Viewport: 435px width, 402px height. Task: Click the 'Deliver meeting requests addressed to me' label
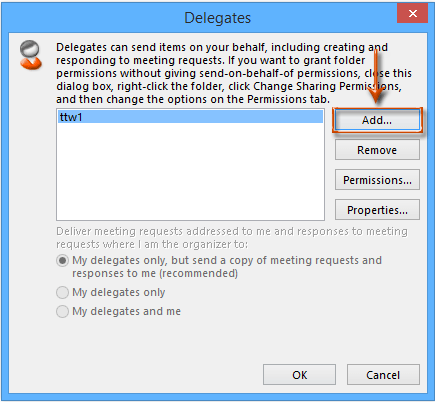pos(232,238)
